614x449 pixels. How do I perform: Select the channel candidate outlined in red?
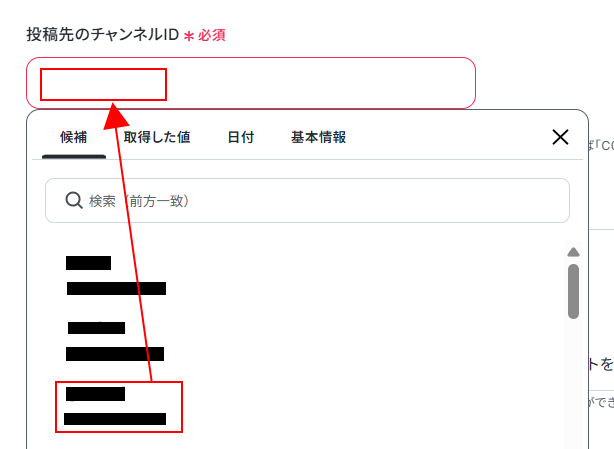119,407
